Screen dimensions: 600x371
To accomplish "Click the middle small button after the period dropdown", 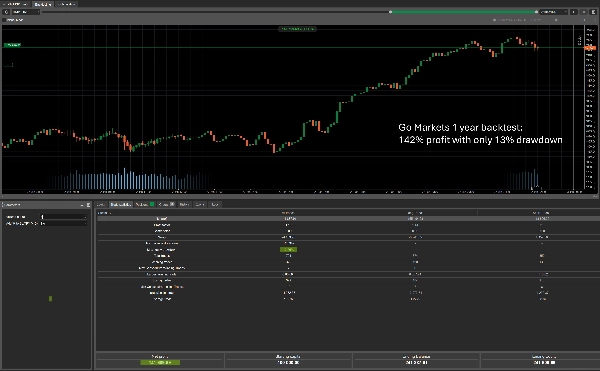I will (x=584, y=12).
